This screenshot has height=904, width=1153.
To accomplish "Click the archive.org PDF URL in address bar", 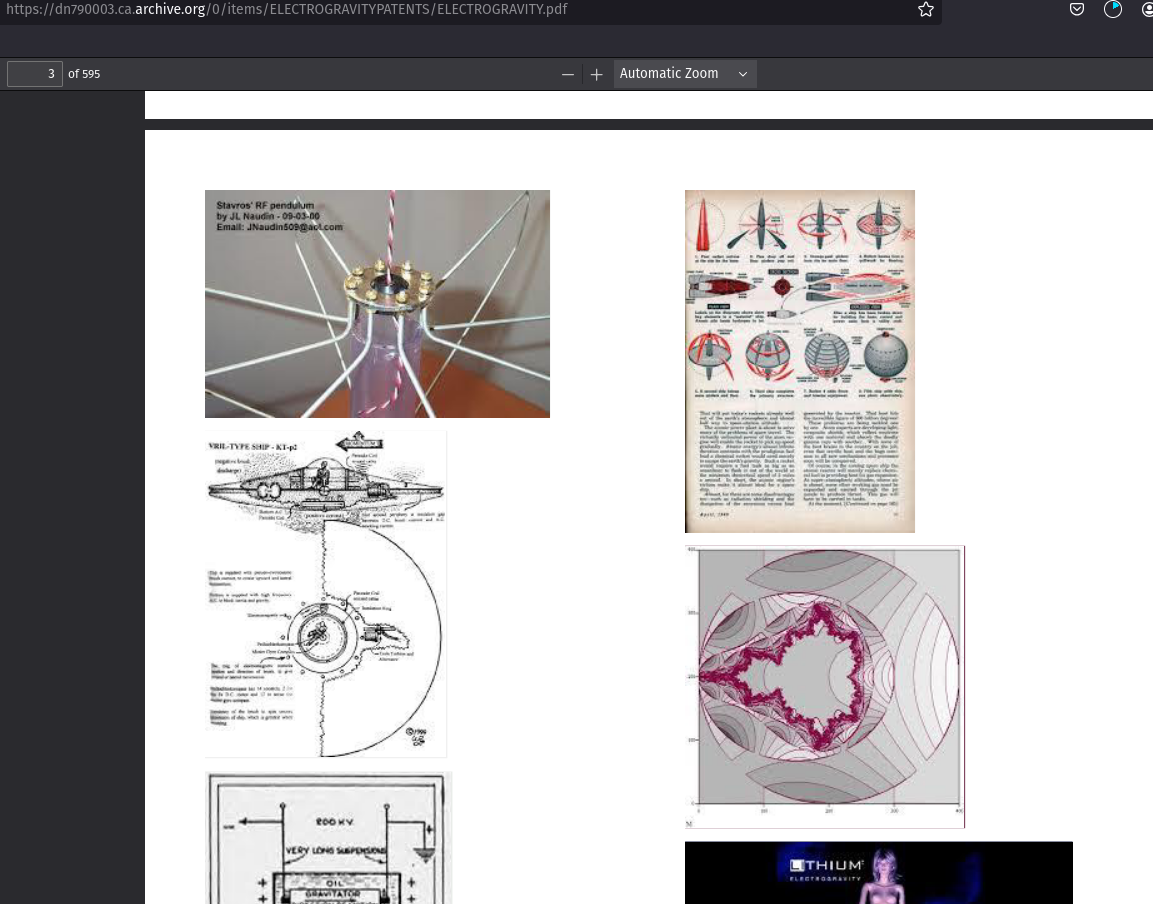I will pos(287,10).
